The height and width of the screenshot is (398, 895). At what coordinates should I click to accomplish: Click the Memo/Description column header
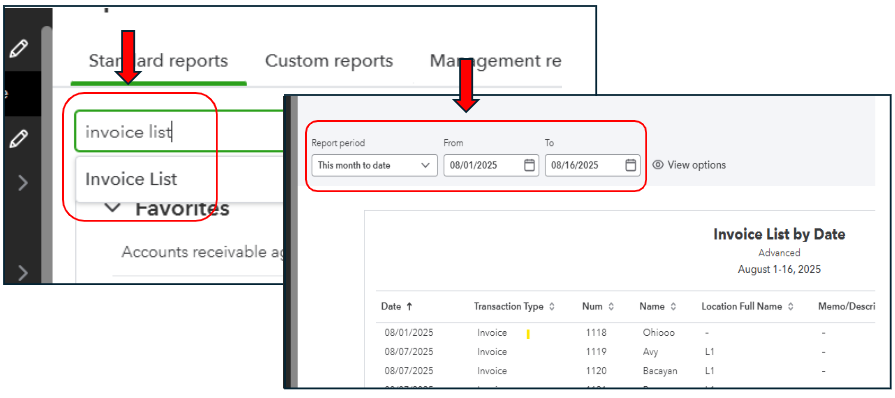coord(847,307)
